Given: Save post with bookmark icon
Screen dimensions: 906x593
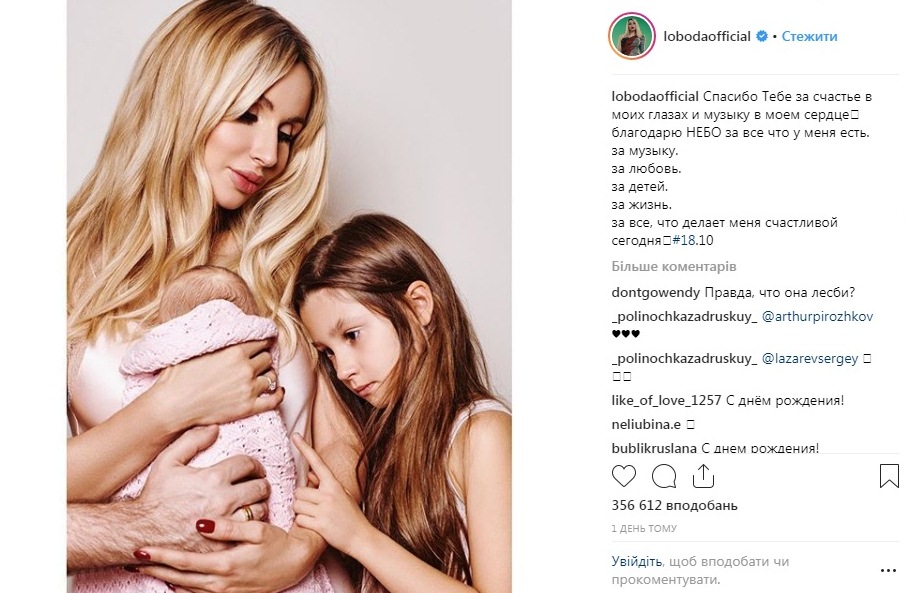Looking at the screenshot, I should click(889, 476).
